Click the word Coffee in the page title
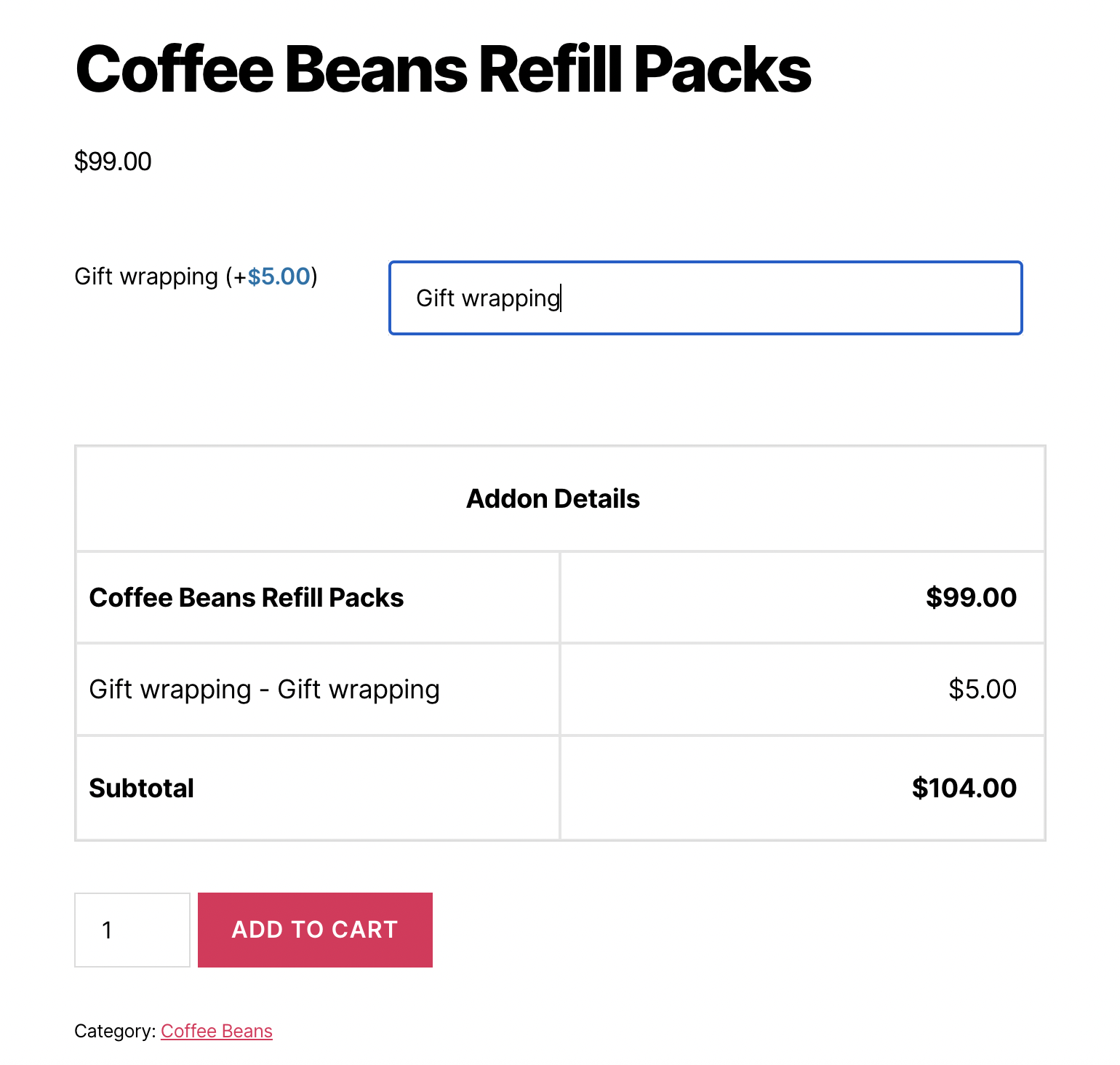This screenshot has height=1065, width=1120. click(175, 70)
